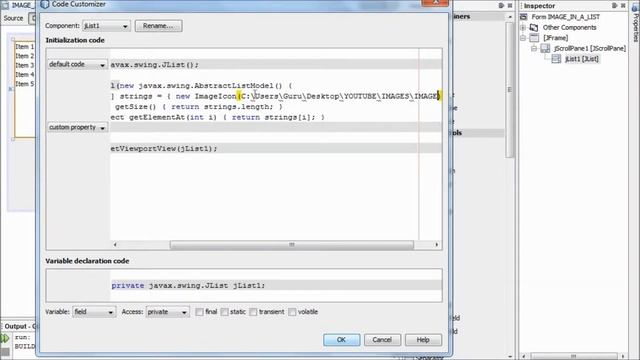Click the green re-run icon in Output

[4, 338]
